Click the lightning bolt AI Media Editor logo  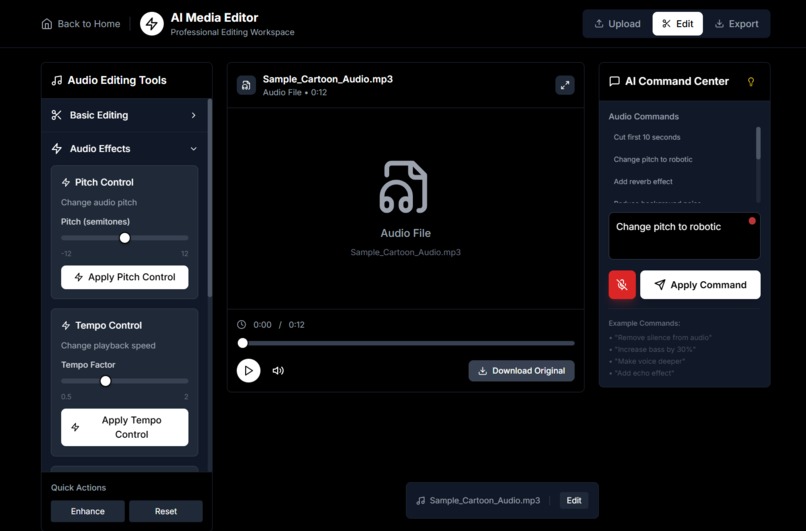[x=152, y=24]
